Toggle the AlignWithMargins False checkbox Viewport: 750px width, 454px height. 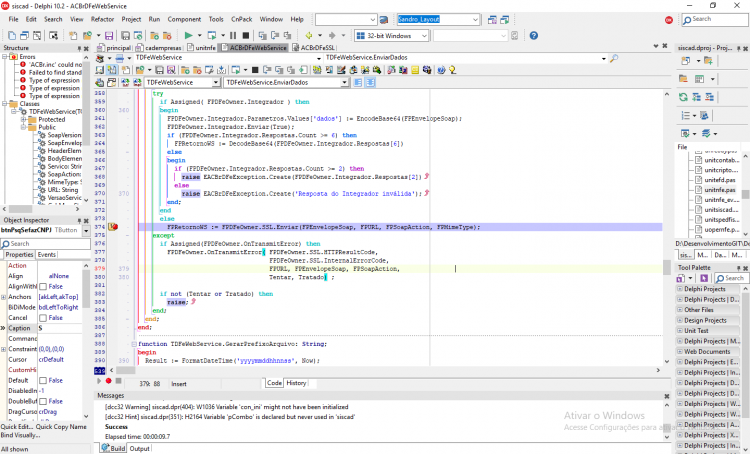tap(43, 287)
